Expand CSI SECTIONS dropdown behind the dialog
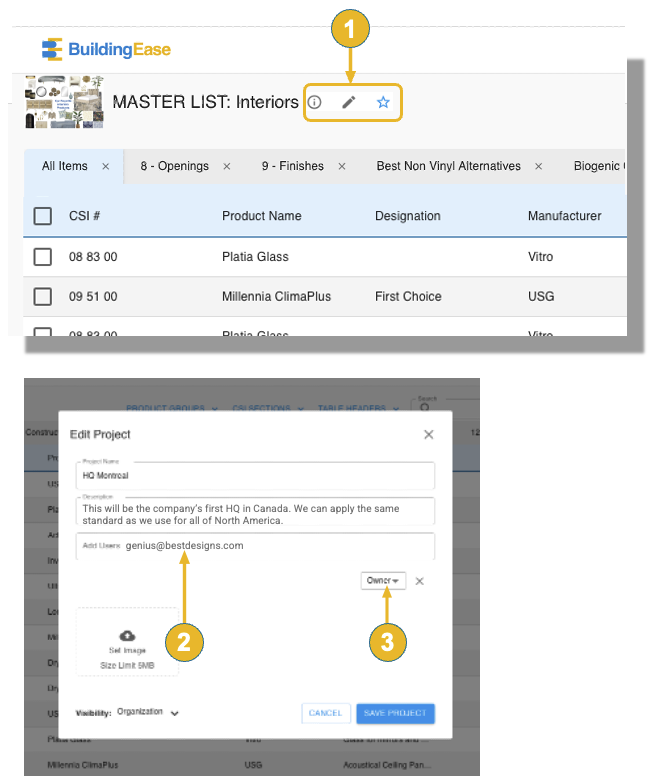This screenshot has width=661, height=784. pos(268,408)
